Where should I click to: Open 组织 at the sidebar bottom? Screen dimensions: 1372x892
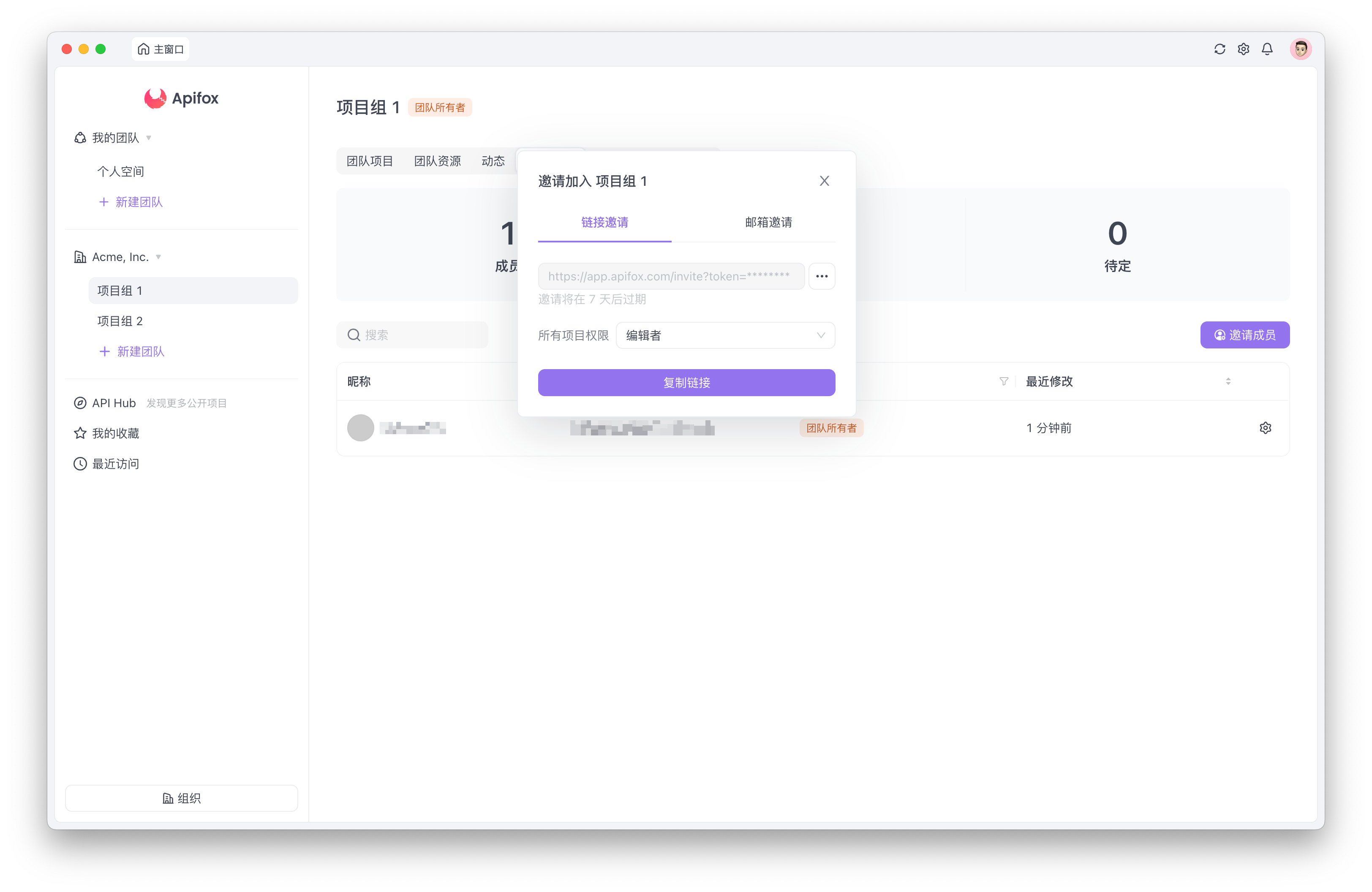pyautogui.click(x=181, y=798)
